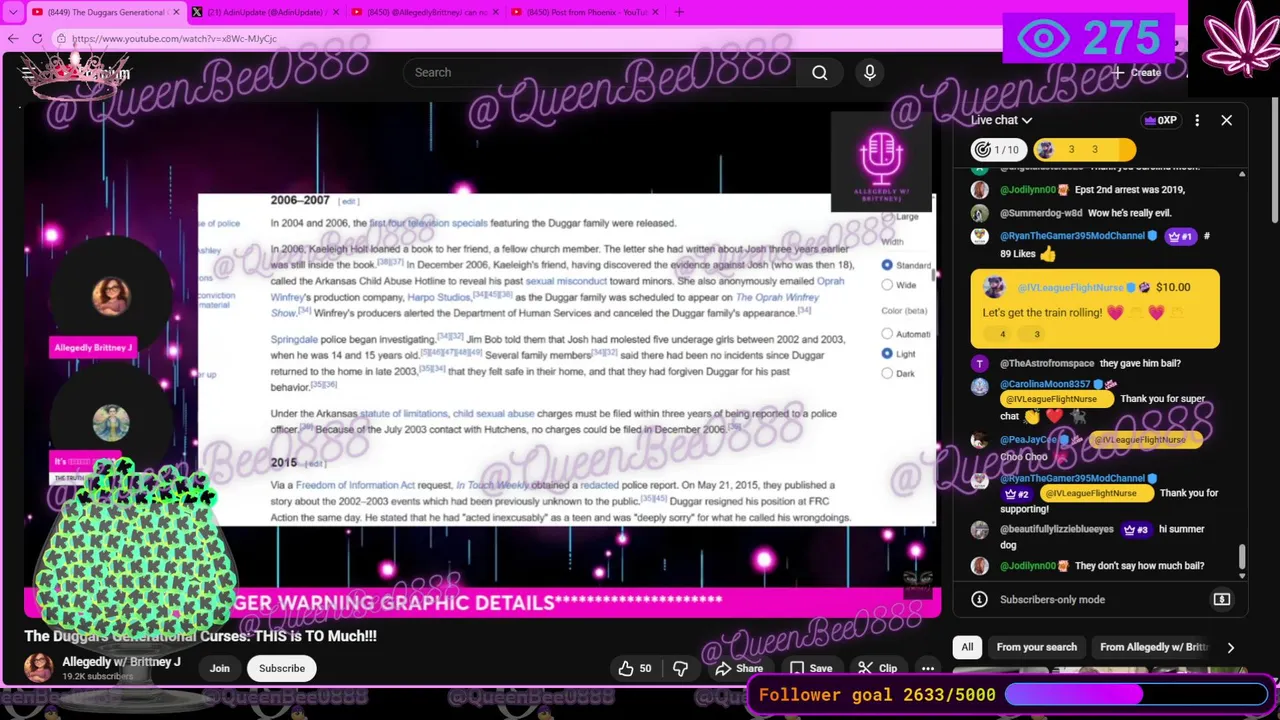
Task: Save the video to a playlist
Action: tap(810, 668)
